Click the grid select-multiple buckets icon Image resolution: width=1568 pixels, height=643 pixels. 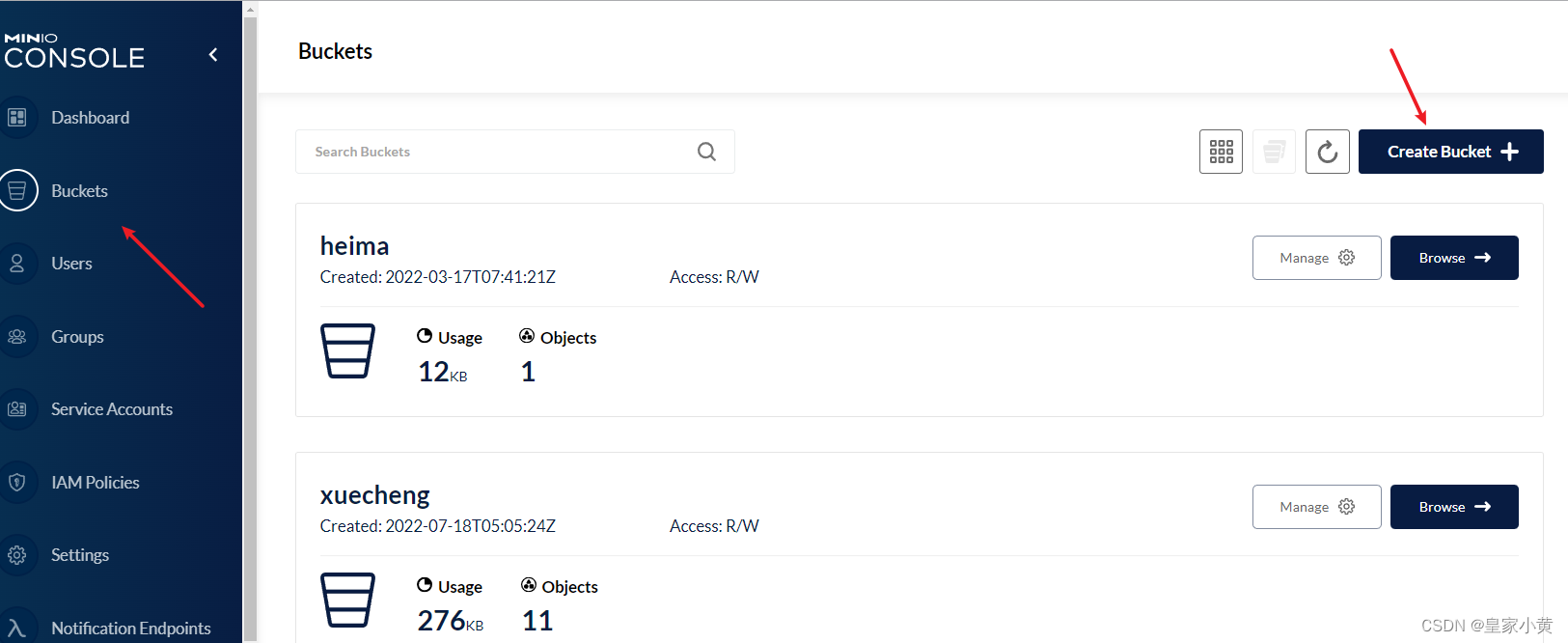pyautogui.click(x=1221, y=152)
